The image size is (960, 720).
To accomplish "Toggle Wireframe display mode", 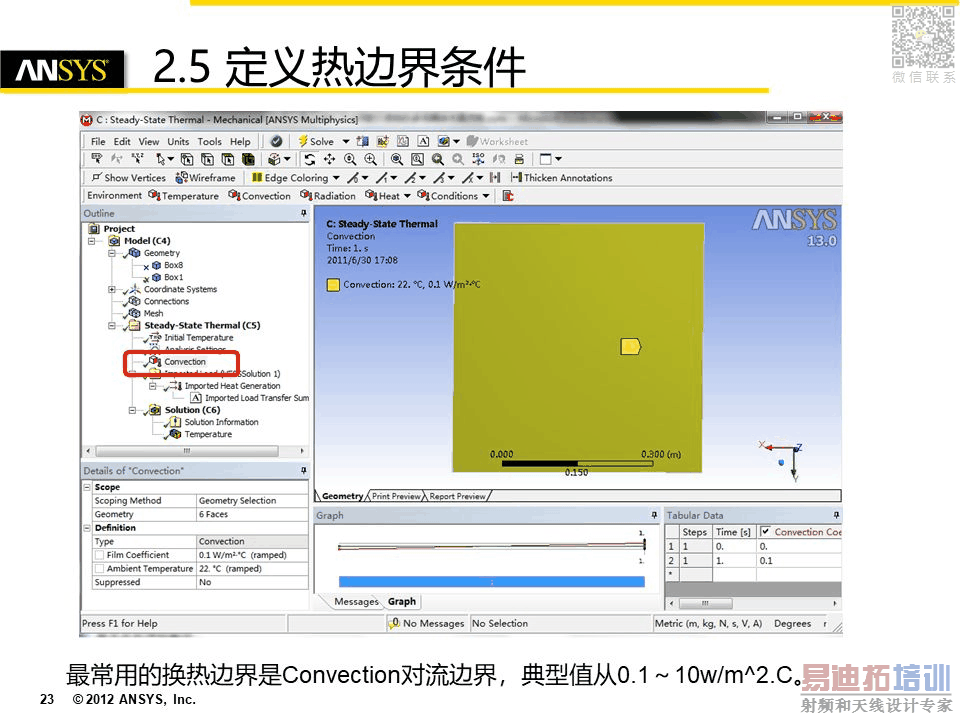I will pyautogui.click(x=205, y=178).
